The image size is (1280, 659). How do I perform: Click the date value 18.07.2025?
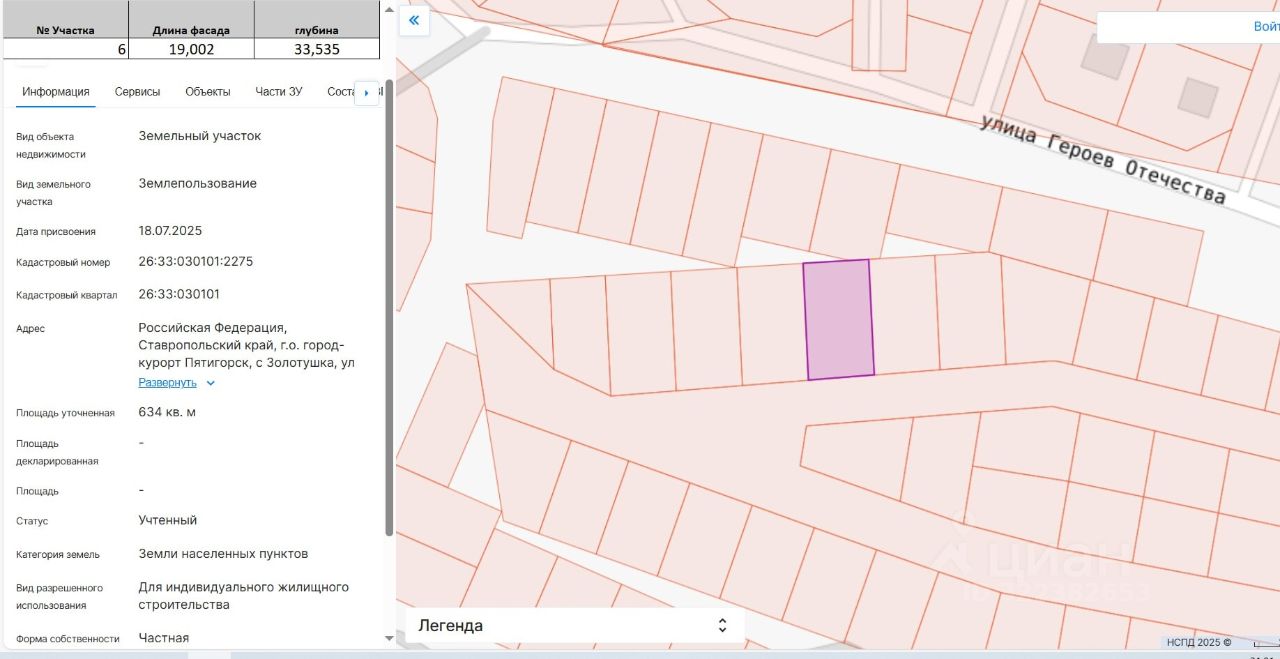click(170, 231)
